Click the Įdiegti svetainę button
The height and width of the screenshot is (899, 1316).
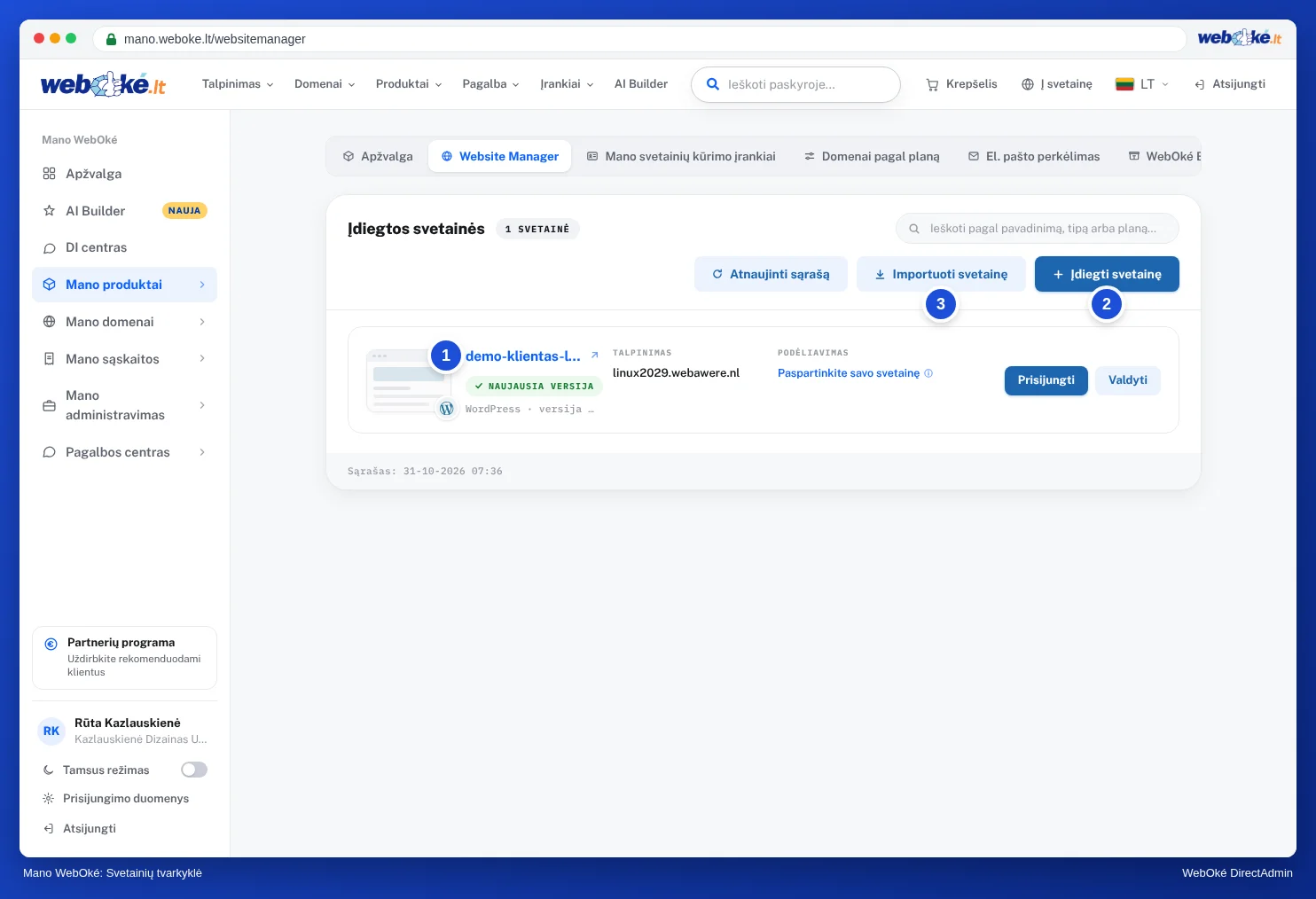1107,274
